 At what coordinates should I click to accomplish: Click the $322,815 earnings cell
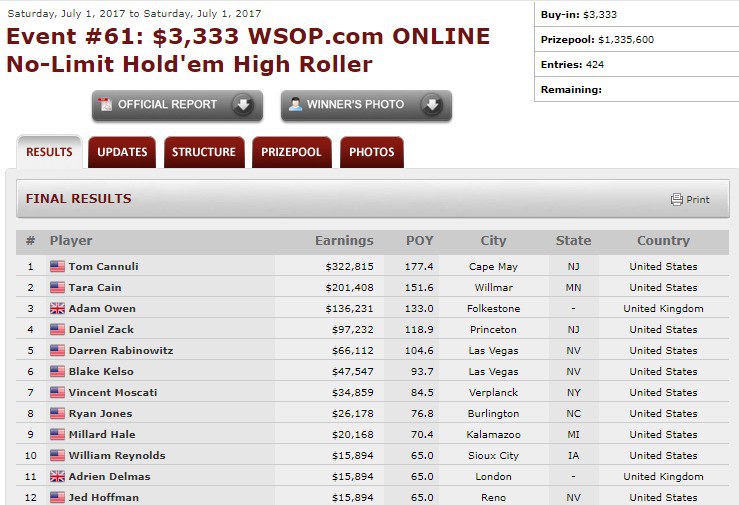tap(349, 267)
